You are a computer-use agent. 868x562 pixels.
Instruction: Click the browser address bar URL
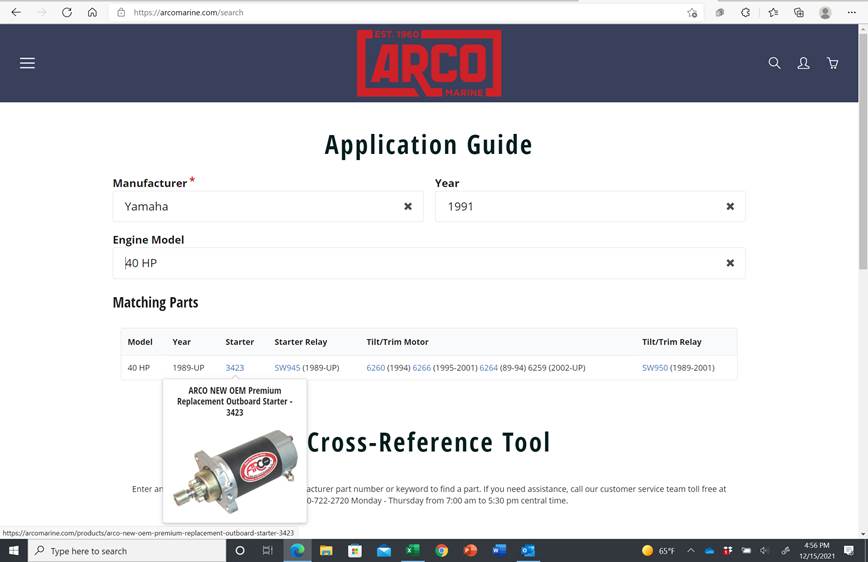coord(188,12)
